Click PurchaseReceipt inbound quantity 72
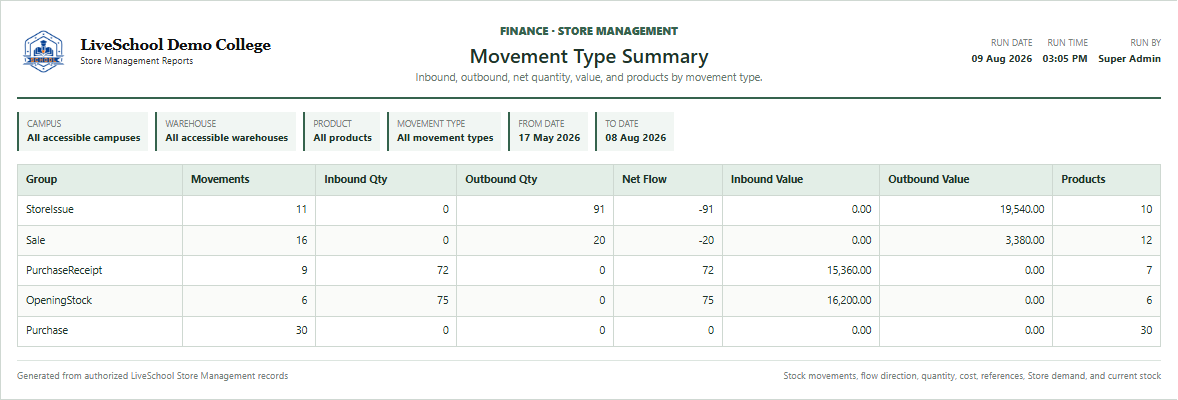Image resolution: width=1178 pixels, height=400 pixels. [443, 270]
